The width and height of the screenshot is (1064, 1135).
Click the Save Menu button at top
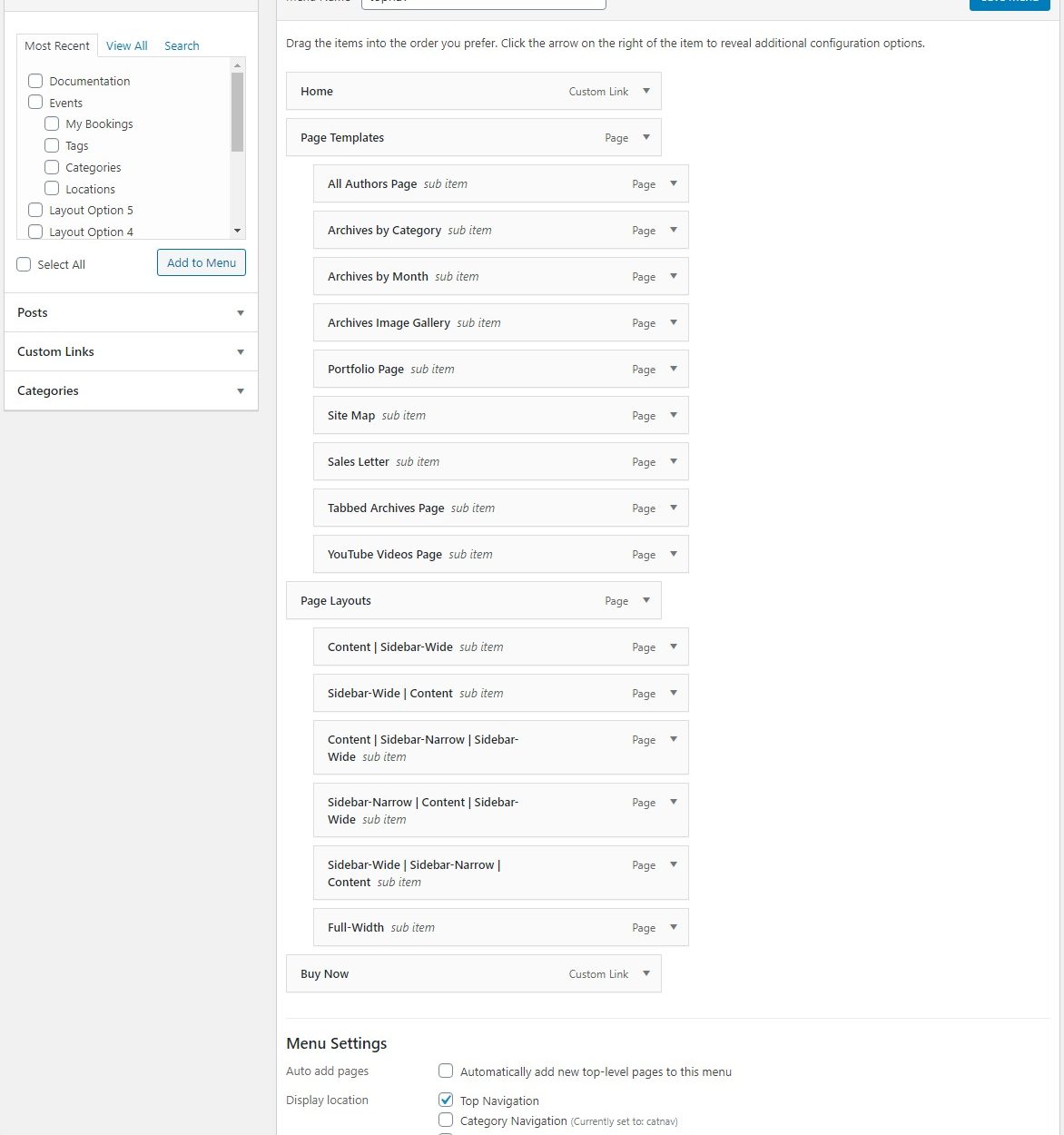(1010, 4)
